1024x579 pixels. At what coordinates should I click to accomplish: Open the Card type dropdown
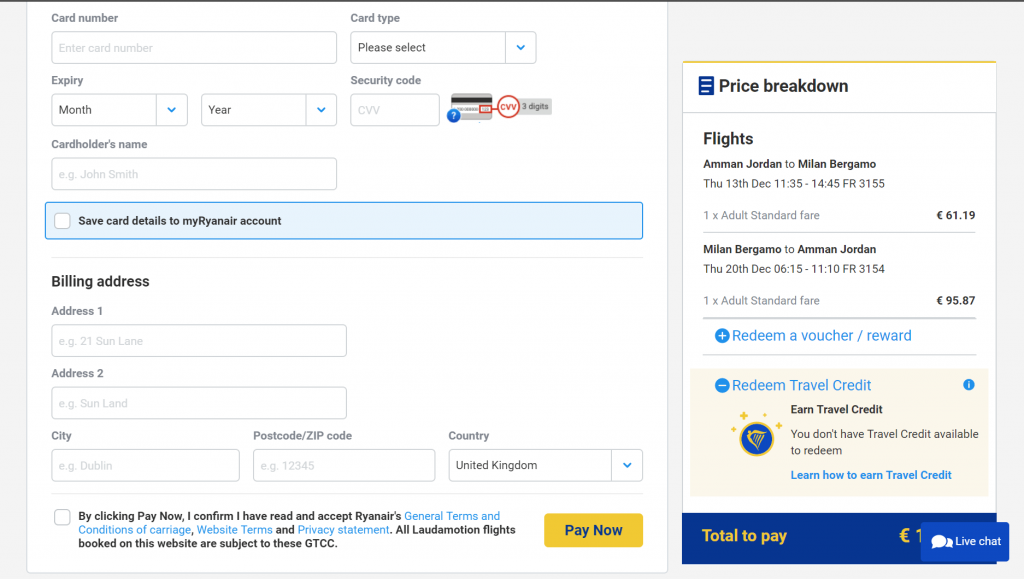click(443, 48)
